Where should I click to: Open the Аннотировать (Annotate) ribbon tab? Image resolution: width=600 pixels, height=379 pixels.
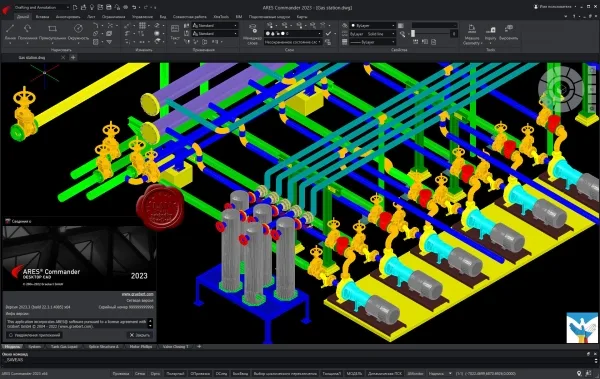point(68,17)
